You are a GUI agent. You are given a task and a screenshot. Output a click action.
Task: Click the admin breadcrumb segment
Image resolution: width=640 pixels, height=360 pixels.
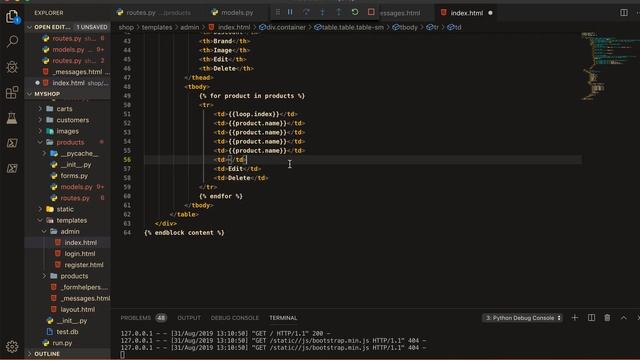tap(190, 27)
